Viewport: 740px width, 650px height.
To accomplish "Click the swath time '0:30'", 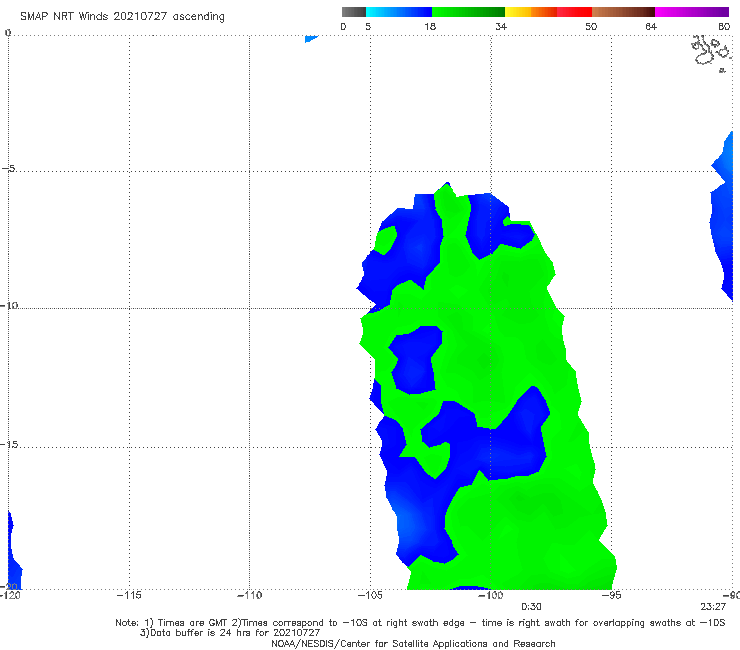I will pyautogui.click(x=531, y=607).
